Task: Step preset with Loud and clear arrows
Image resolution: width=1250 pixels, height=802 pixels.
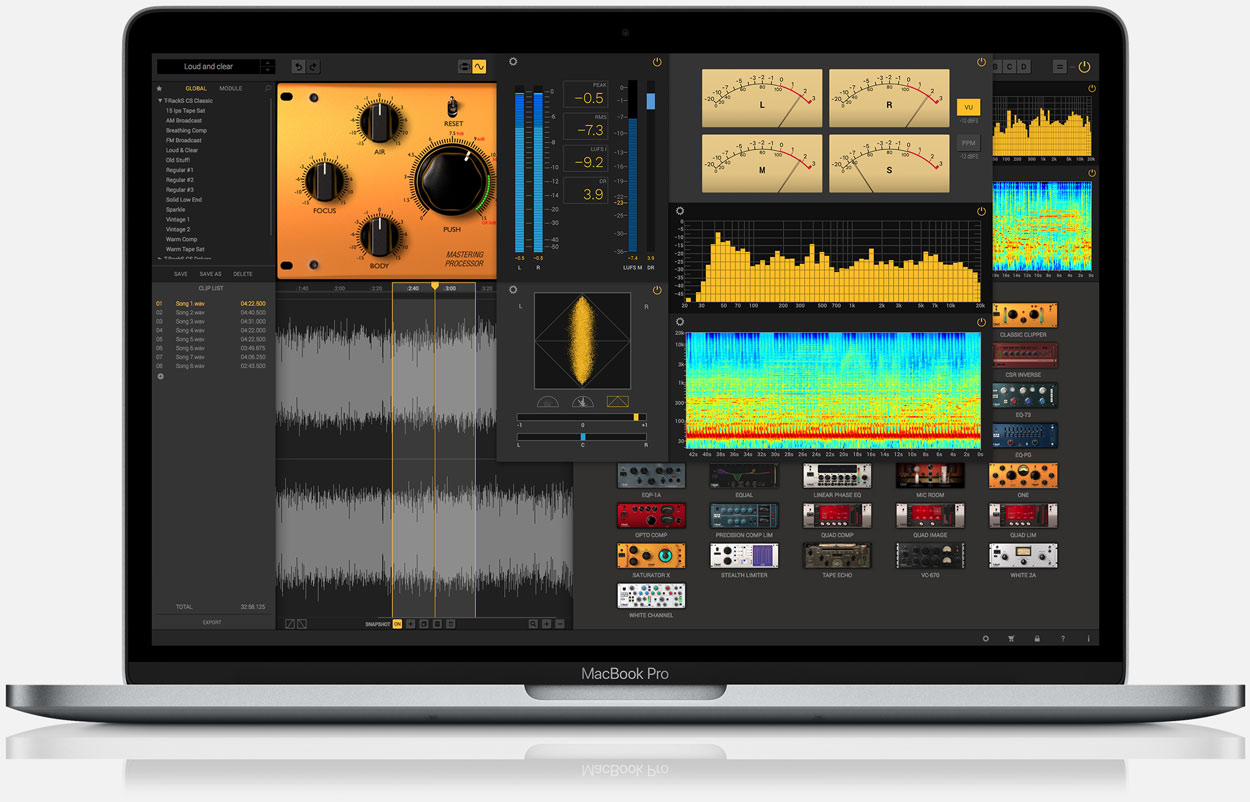Action: coord(267,66)
